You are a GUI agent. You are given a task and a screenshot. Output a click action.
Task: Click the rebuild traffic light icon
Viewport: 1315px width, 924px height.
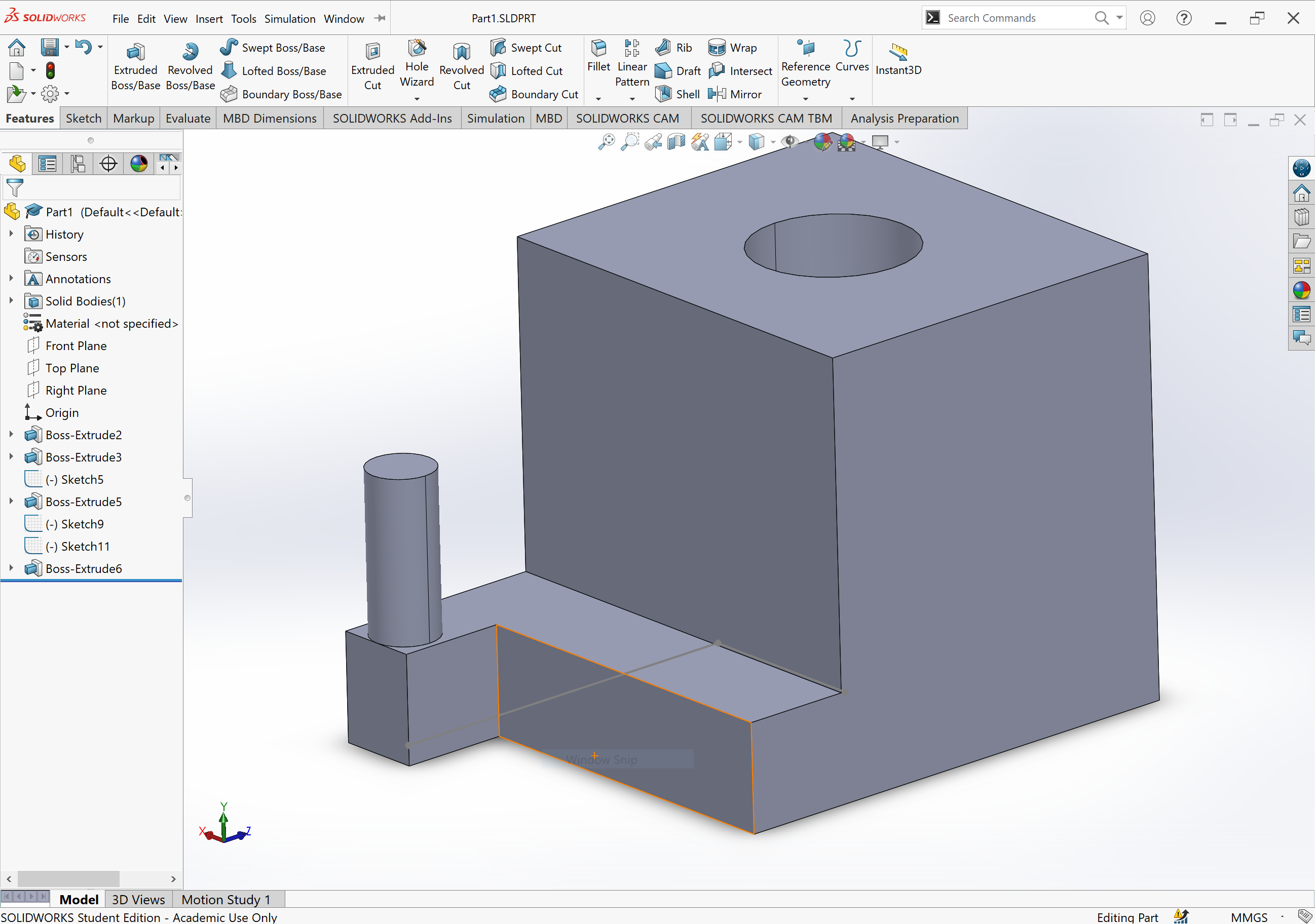pos(50,70)
